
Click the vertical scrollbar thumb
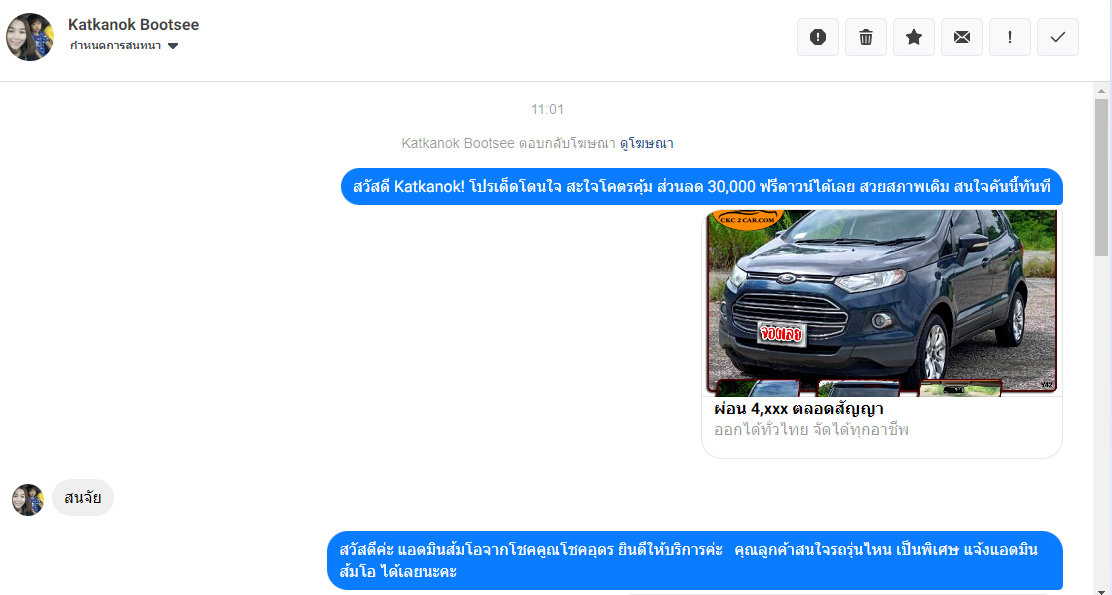1101,177
